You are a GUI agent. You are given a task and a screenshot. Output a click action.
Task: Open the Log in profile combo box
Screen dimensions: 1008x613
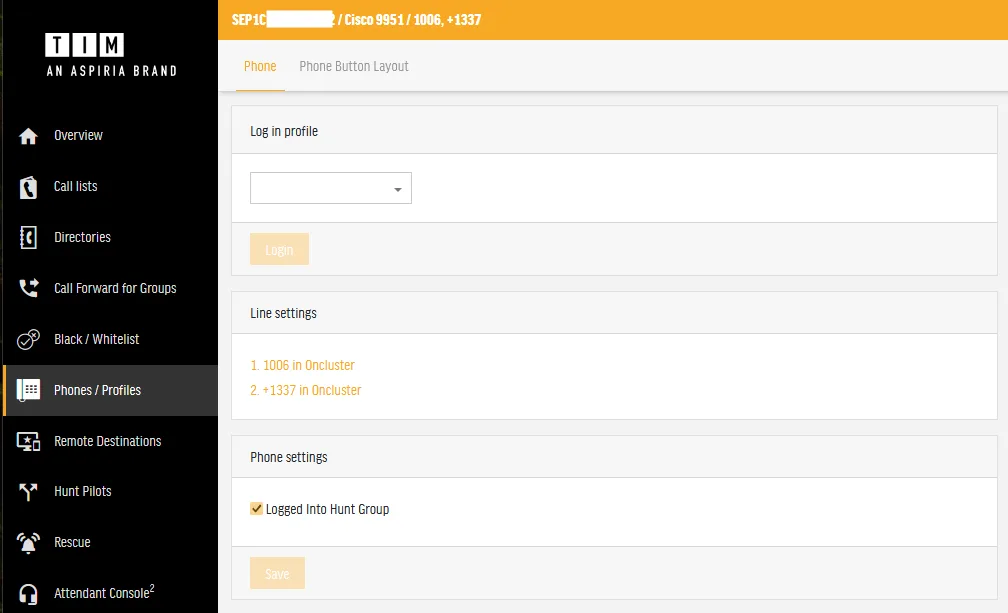(330, 188)
